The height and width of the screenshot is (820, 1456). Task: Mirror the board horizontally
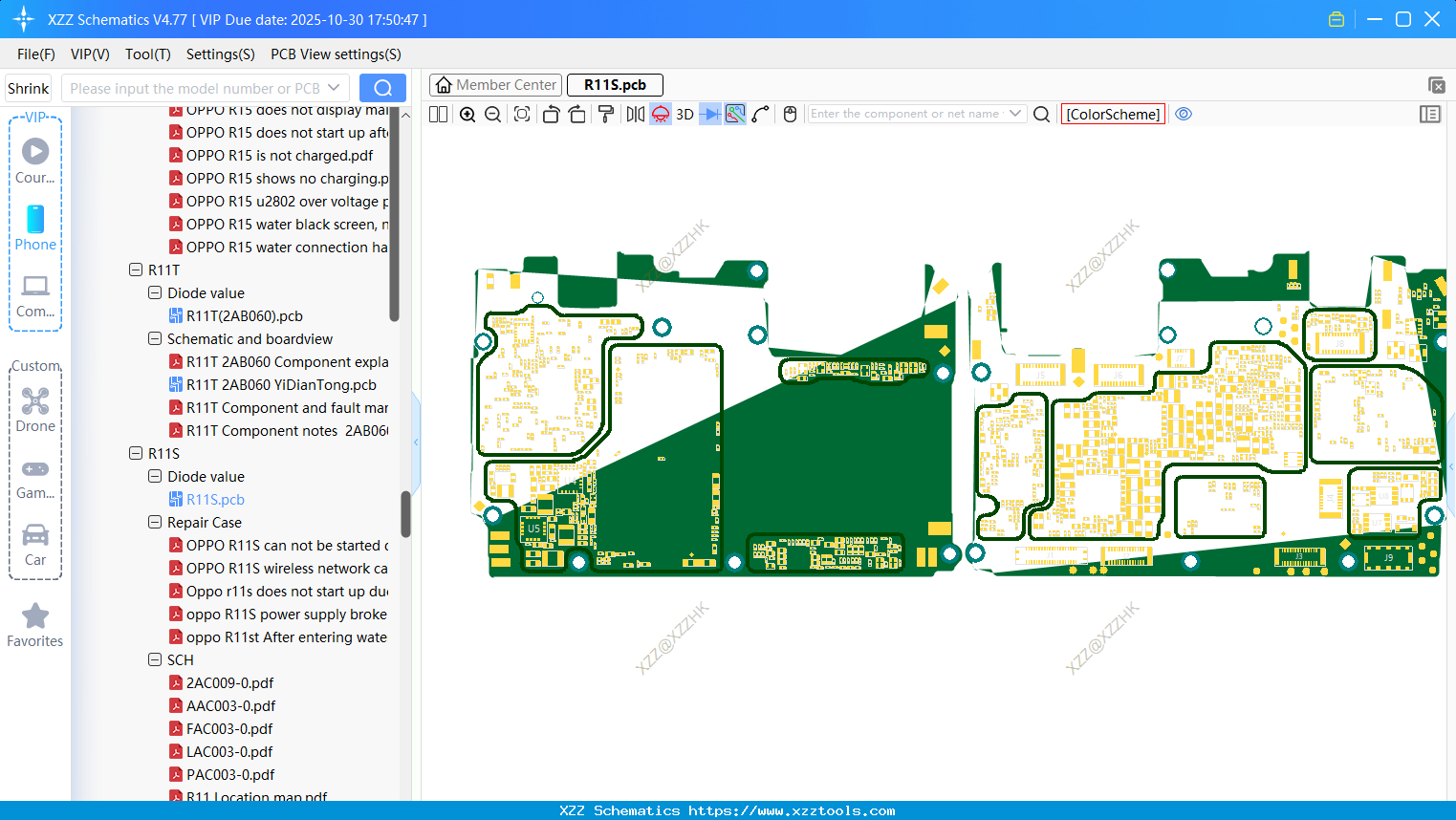pos(636,115)
